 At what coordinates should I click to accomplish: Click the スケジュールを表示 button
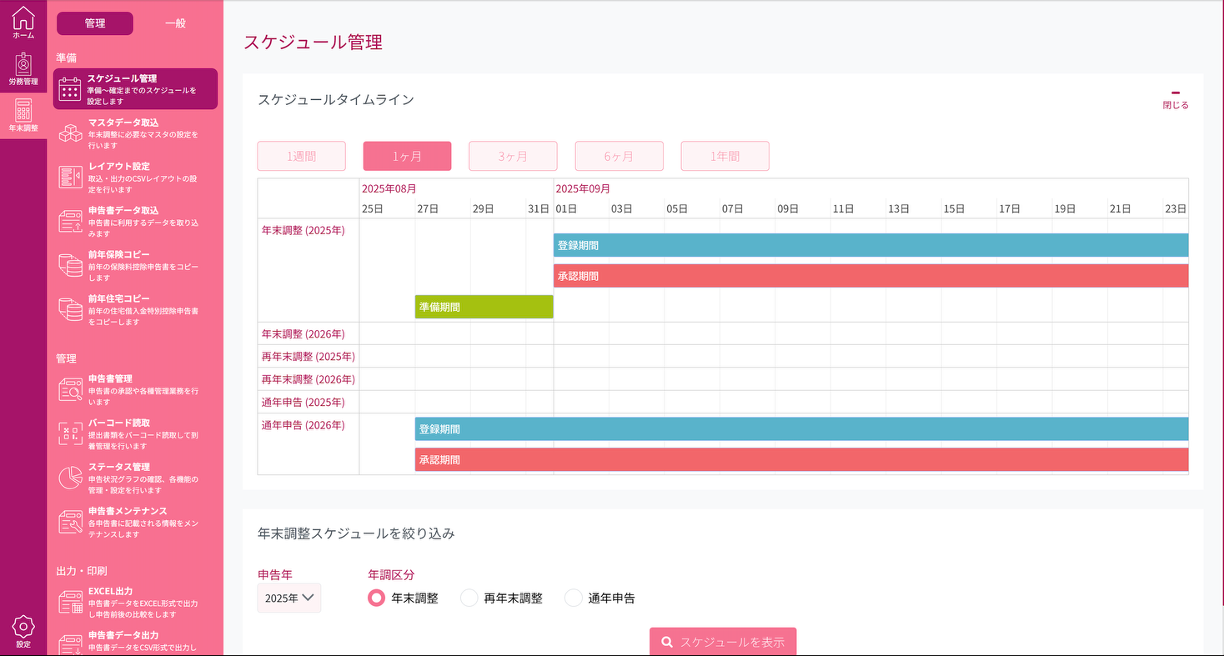[722, 641]
